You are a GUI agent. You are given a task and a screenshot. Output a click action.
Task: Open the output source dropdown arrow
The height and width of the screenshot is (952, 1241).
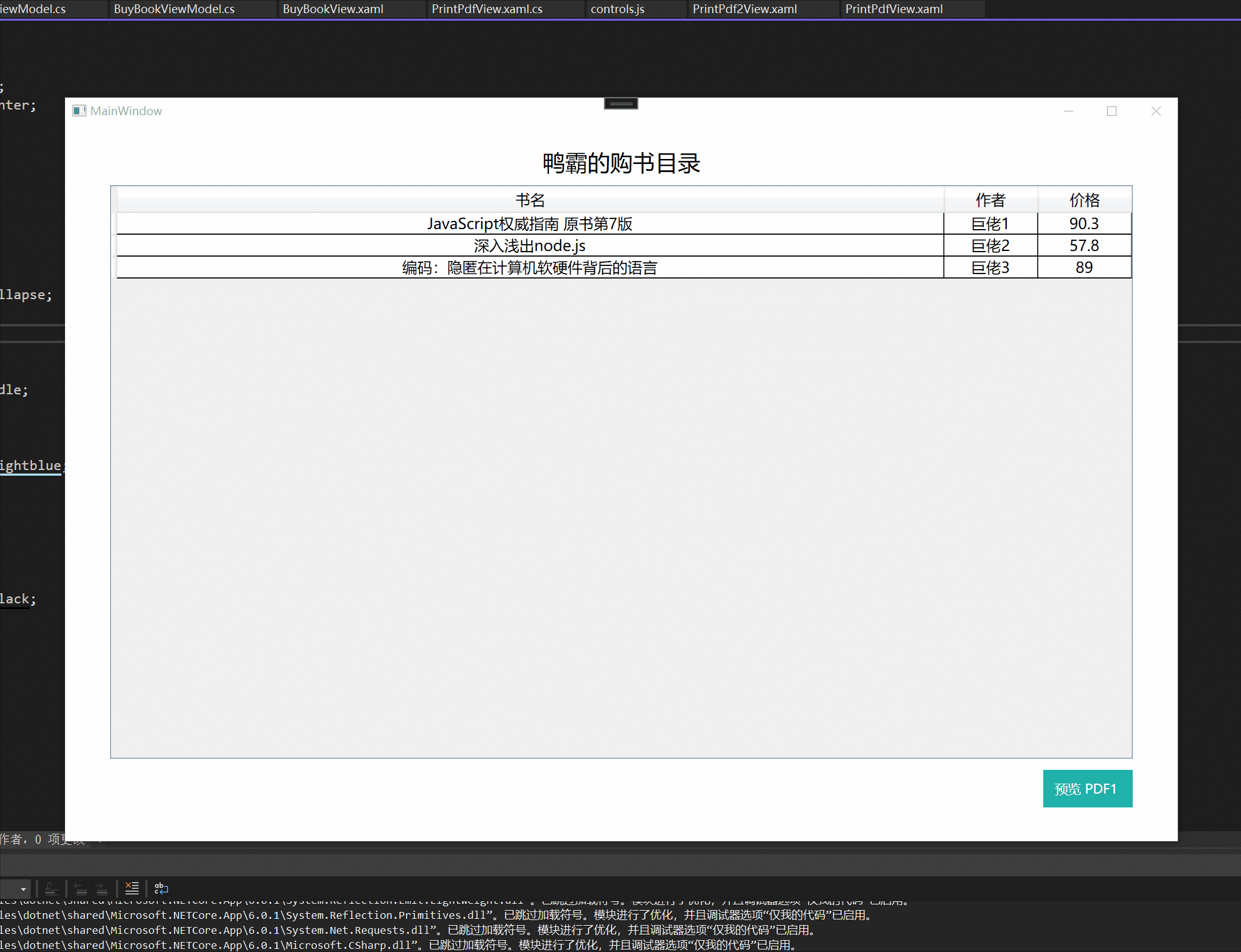[x=24, y=889]
